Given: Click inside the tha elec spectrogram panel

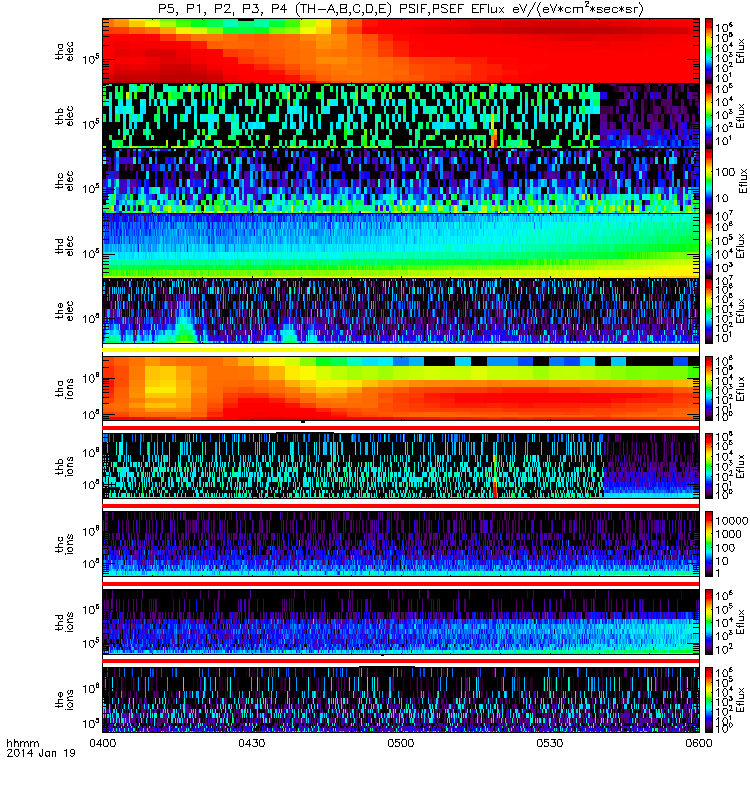Looking at the screenshot, I should point(401,51).
